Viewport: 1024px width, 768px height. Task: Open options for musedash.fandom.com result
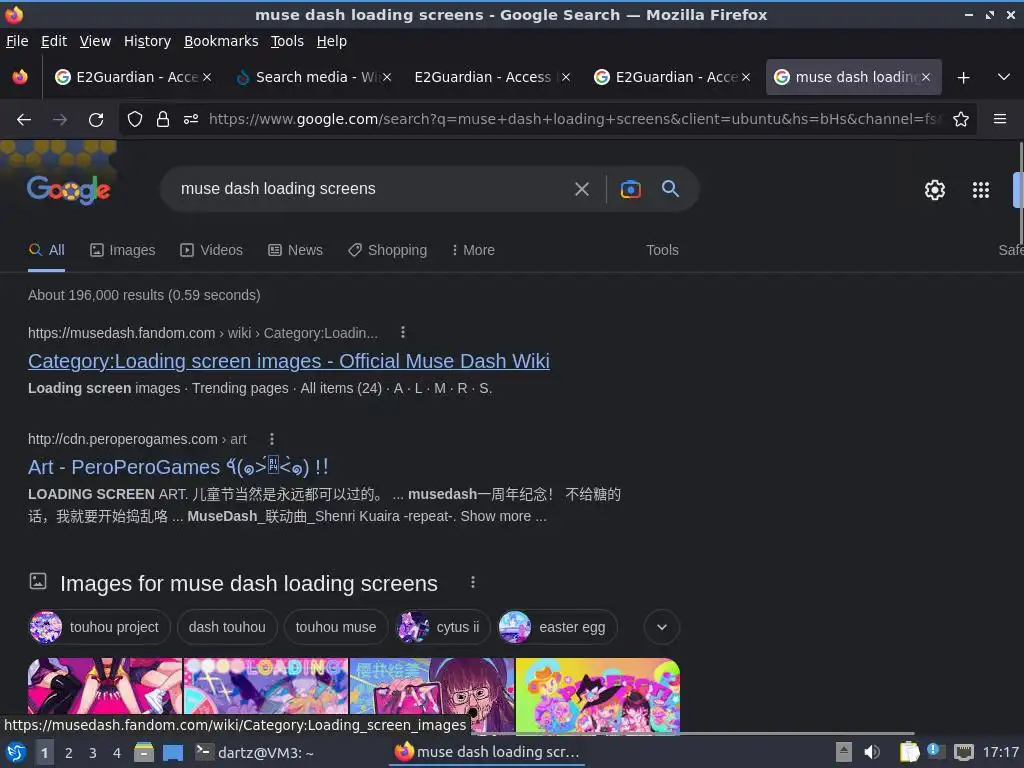click(403, 332)
